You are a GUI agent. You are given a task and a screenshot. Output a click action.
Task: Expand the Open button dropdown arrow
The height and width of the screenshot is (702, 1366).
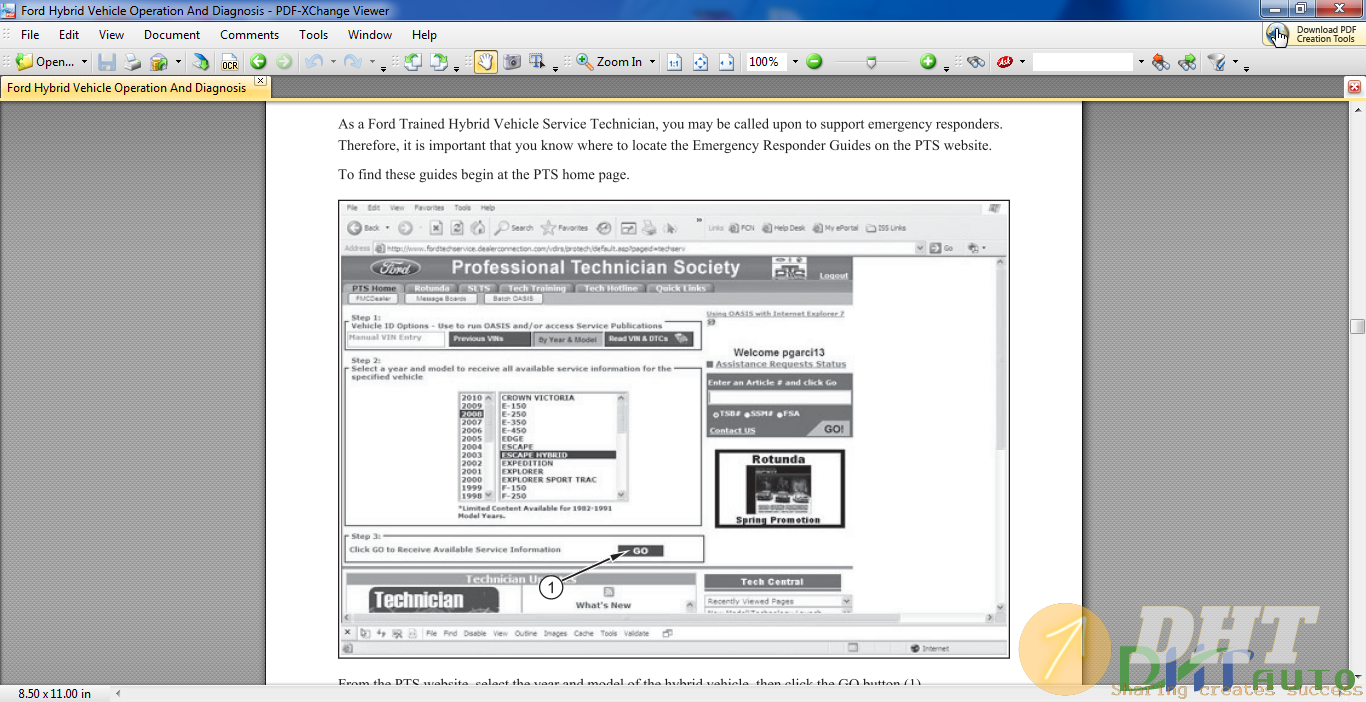click(x=84, y=62)
